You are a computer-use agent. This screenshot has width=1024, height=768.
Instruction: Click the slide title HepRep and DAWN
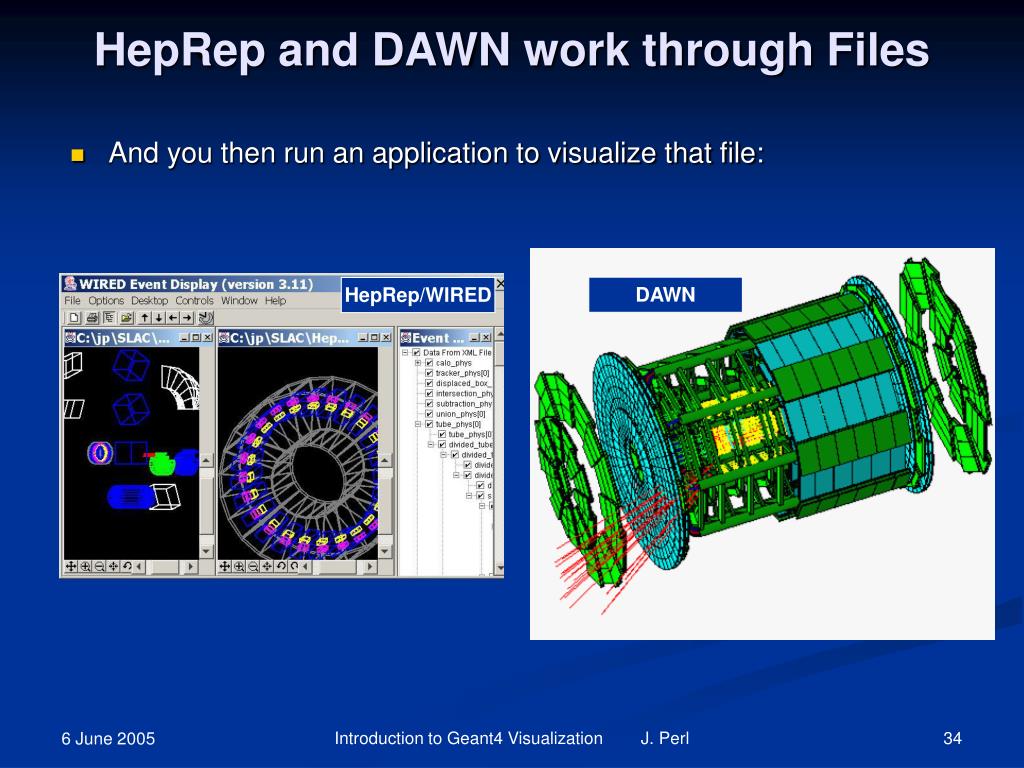pos(512,50)
